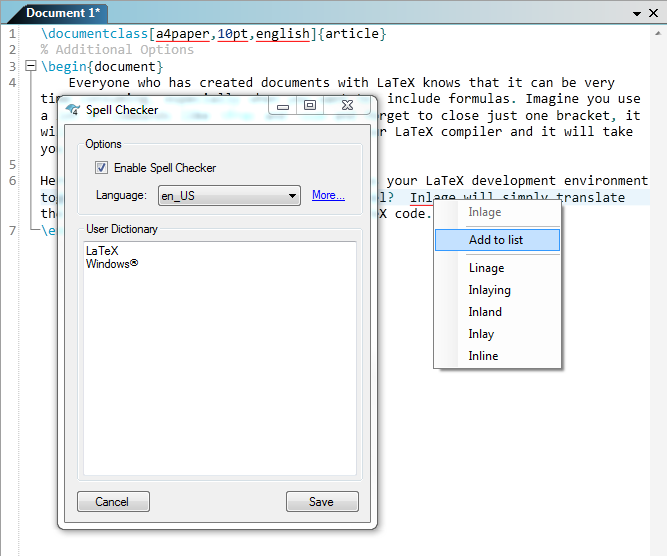Click the word 'article' in line 1

point(352,34)
